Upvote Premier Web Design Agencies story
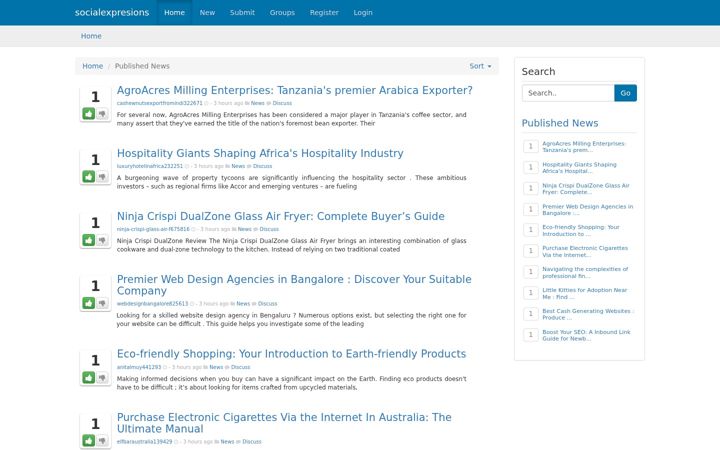The height and width of the screenshot is (450, 720). point(89,303)
